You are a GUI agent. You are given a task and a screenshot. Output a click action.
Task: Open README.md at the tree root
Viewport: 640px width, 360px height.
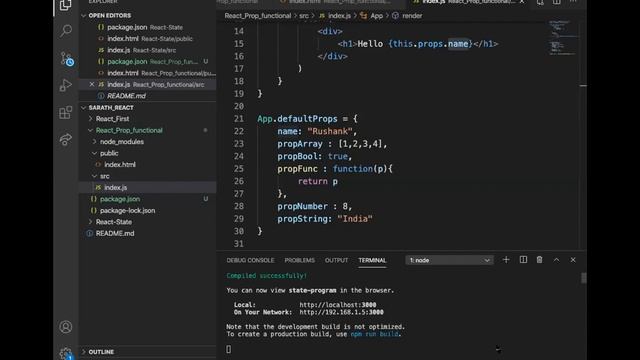(x=147, y=233)
